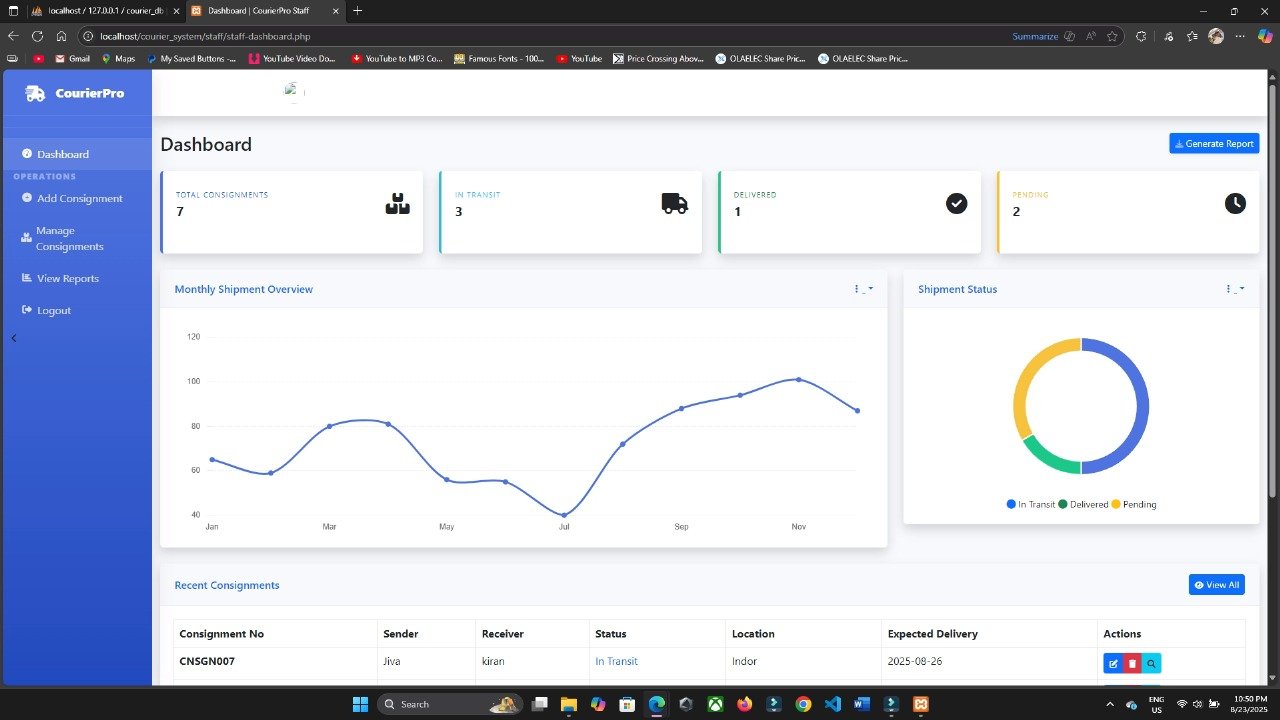The image size is (1280, 720).
Task: Click the red delete icon for CNSGN007
Action: coord(1132,663)
